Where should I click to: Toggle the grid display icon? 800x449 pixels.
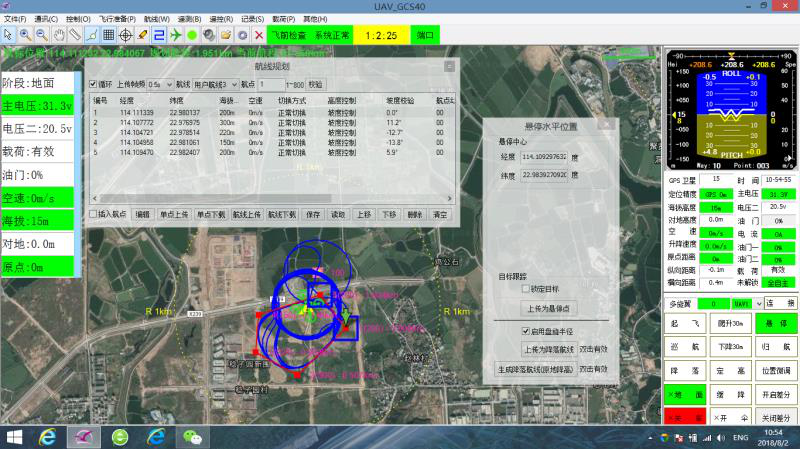pos(109,34)
